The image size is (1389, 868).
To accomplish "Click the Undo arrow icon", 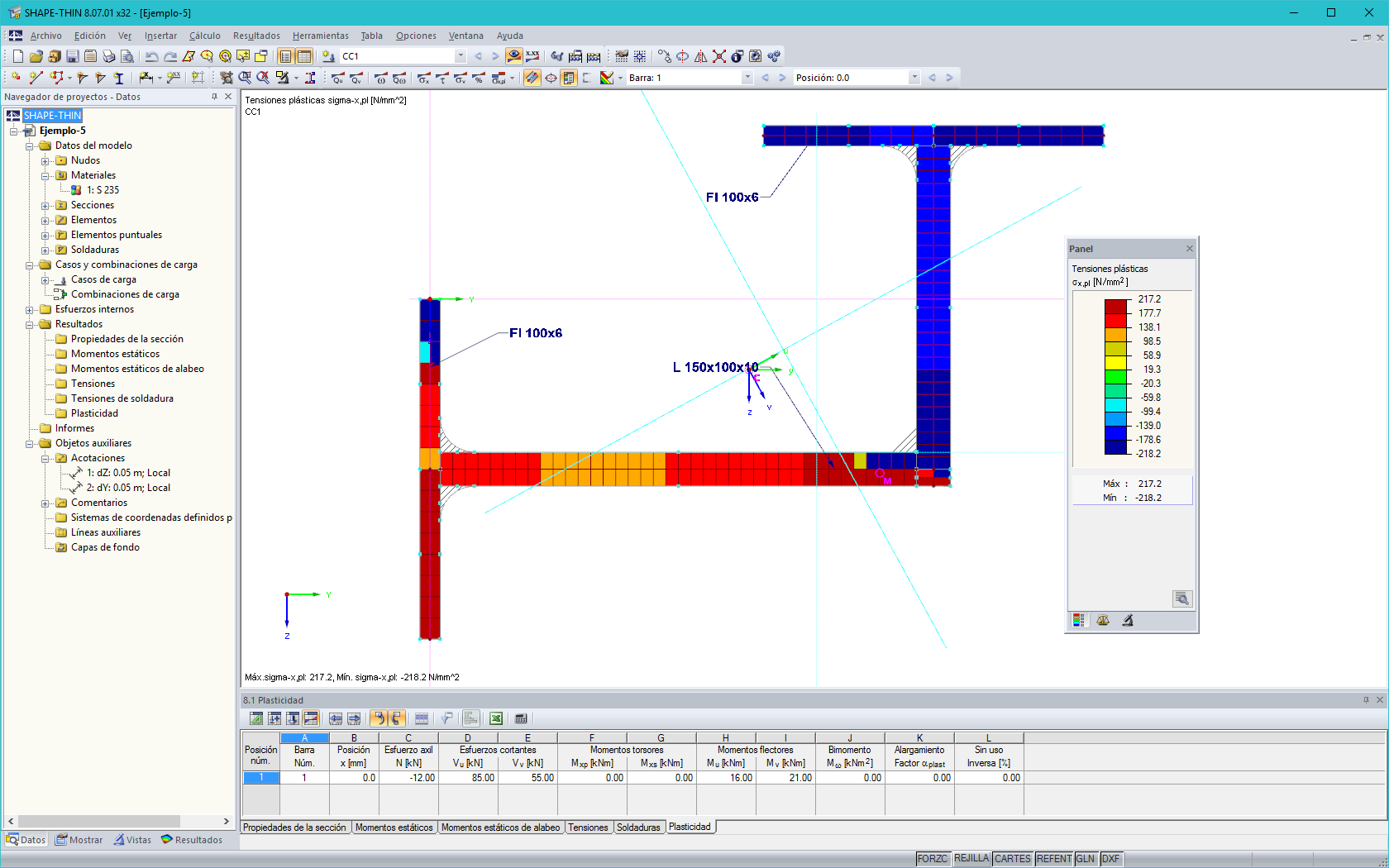I will 152,56.
